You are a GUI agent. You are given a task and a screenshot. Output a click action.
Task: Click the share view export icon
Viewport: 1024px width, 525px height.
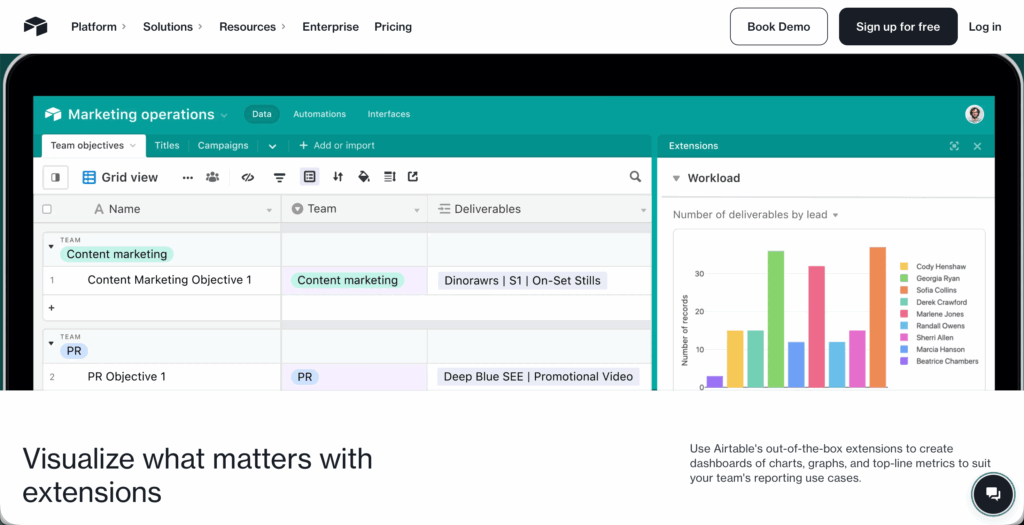pos(413,177)
